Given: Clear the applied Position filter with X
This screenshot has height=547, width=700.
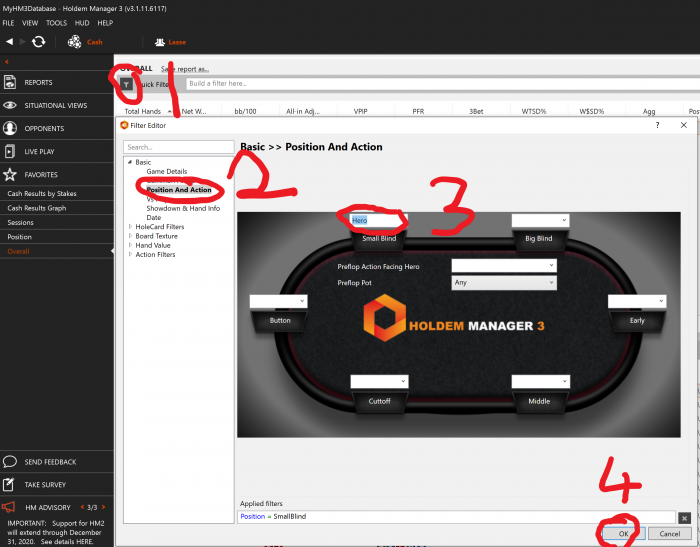Looking at the screenshot, I should [x=684, y=518].
